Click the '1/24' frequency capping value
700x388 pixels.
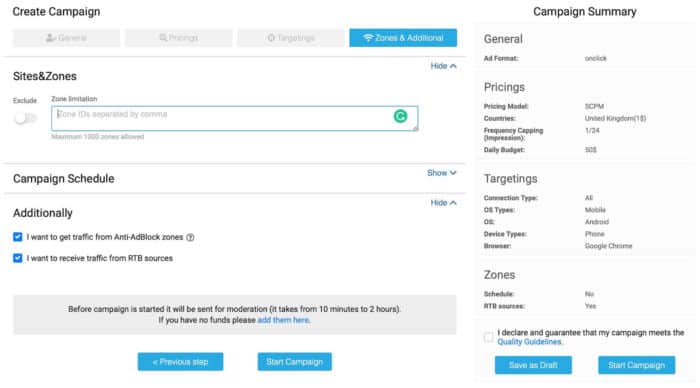pyautogui.click(x=592, y=130)
